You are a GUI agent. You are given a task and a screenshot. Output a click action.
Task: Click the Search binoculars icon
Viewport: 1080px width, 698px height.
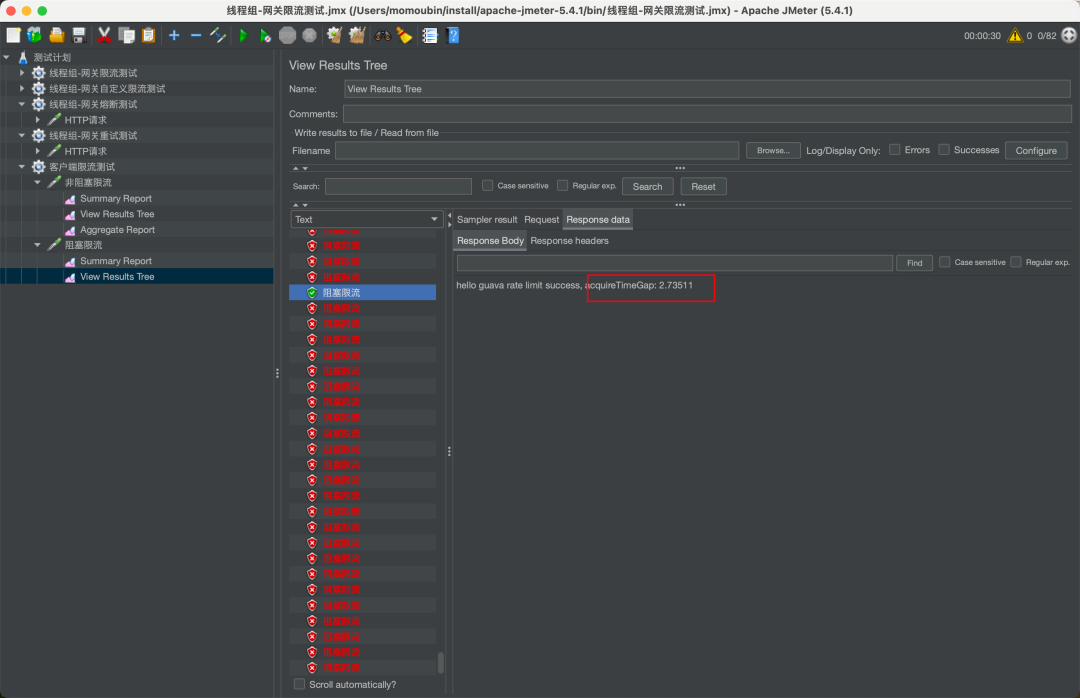[383, 35]
